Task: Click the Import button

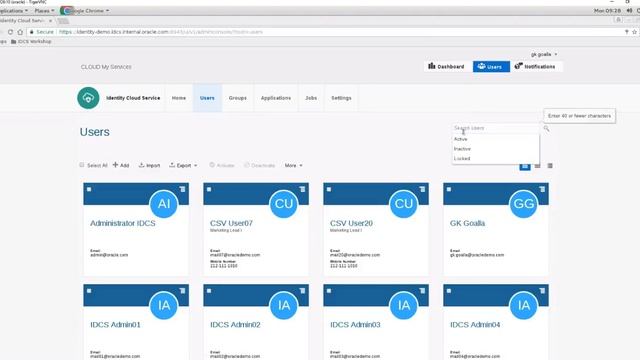Action: click(x=149, y=165)
